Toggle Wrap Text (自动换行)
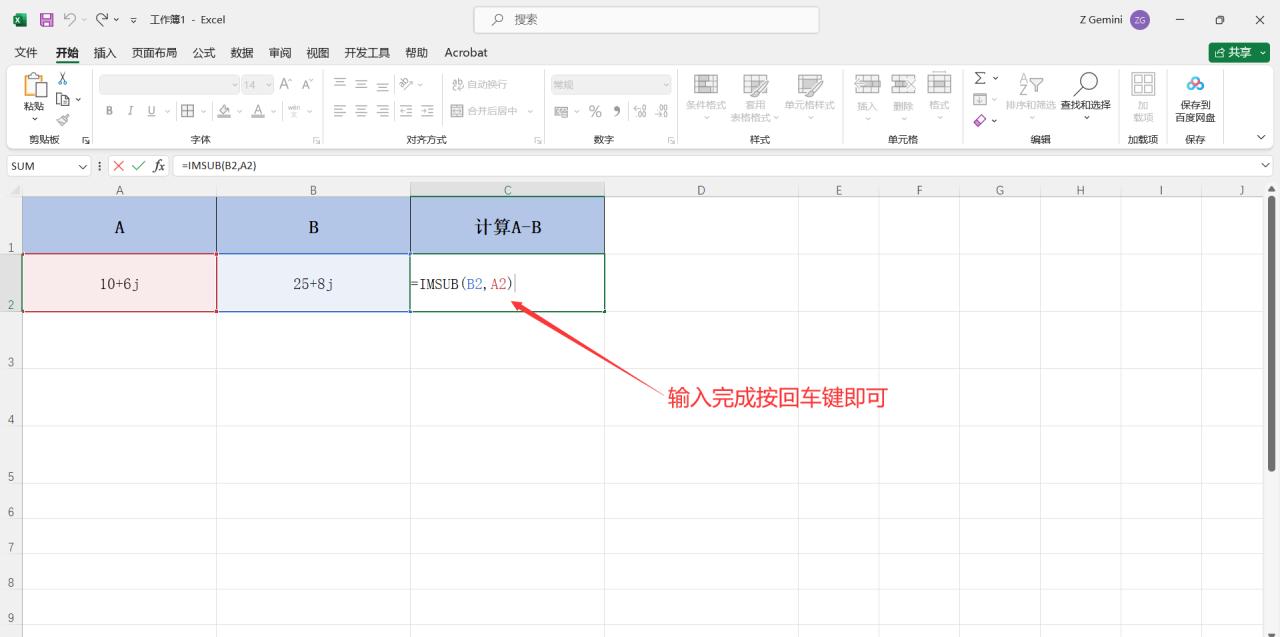 point(480,84)
